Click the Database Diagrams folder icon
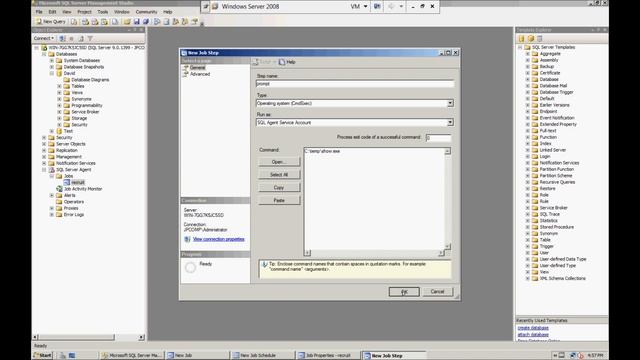 tap(67, 80)
